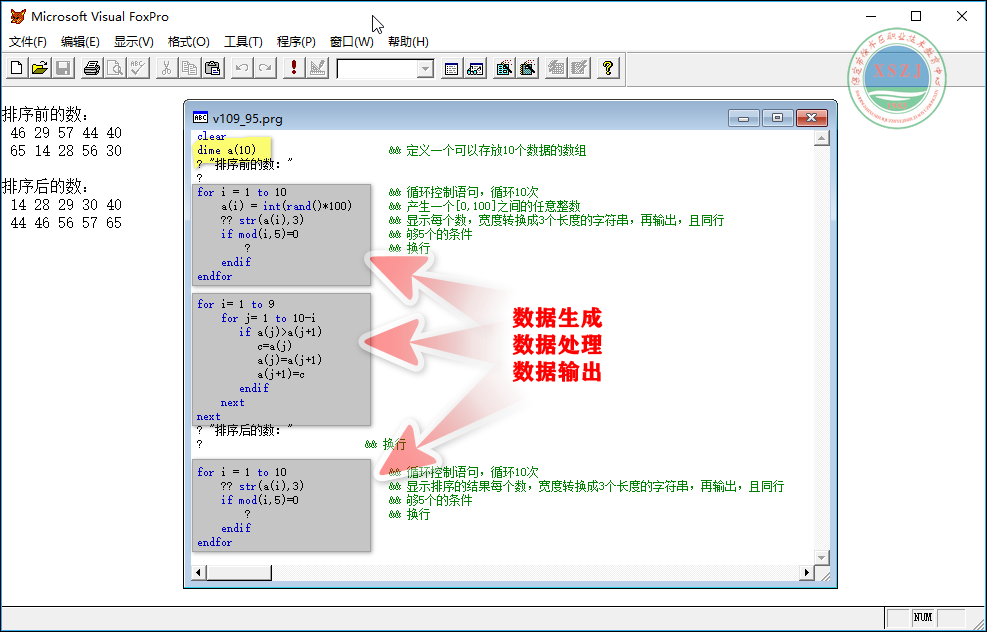This screenshot has height=632, width=987.
Task: Paste clipboard contents with the Paste icon
Action: [213, 67]
